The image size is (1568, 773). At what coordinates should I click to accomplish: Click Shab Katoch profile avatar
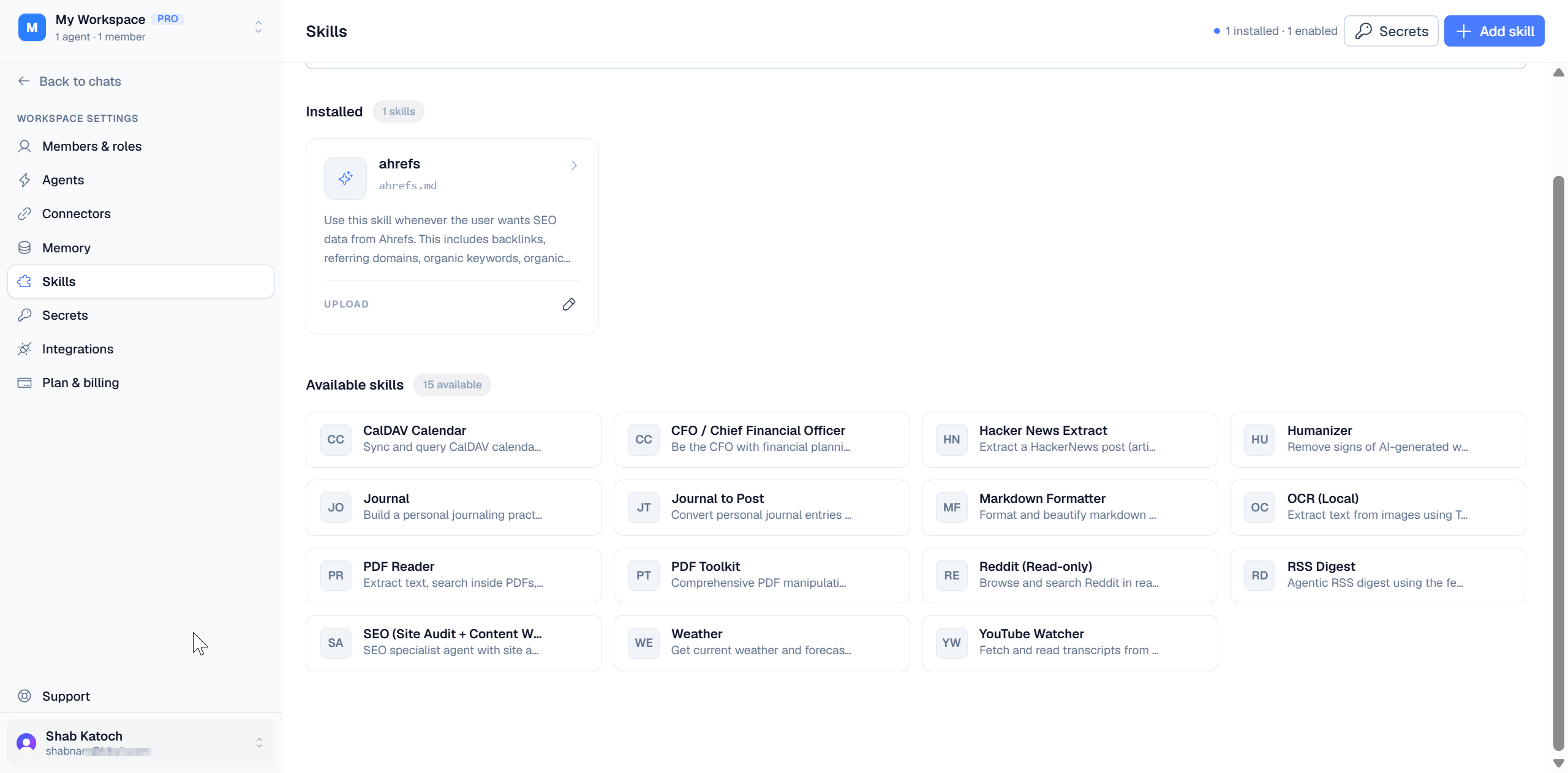[26, 742]
